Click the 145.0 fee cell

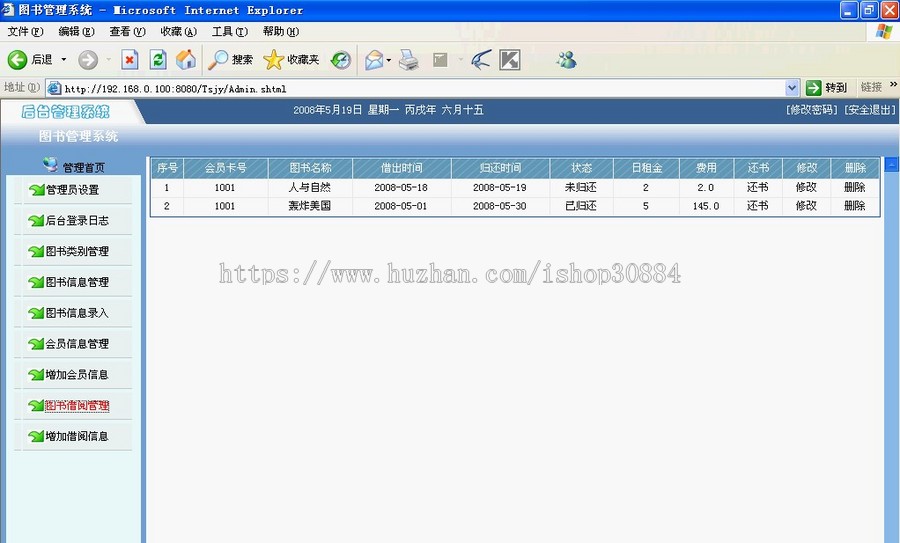point(706,205)
